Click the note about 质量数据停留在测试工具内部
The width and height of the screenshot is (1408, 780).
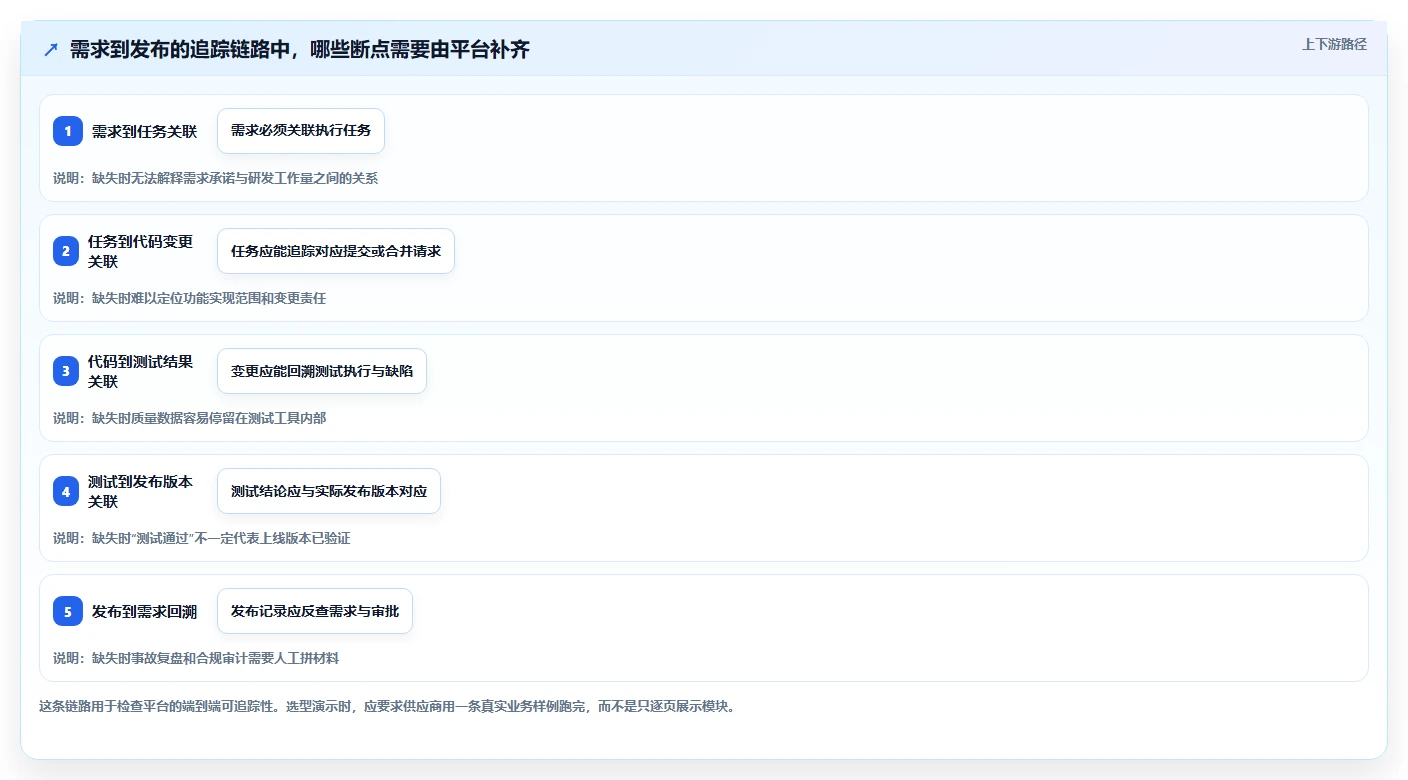[x=190, y=418]
